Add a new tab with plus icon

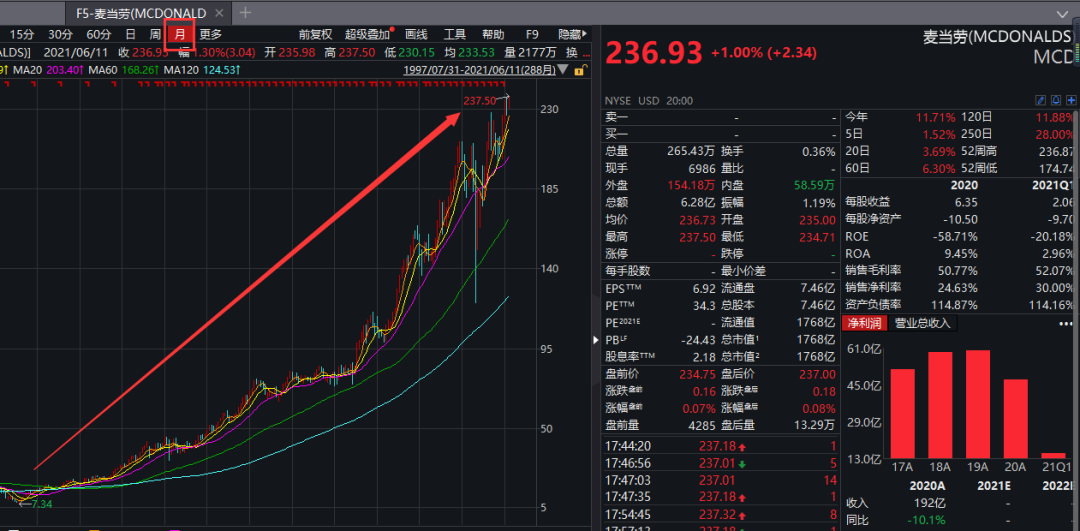[x=245, y=12]
